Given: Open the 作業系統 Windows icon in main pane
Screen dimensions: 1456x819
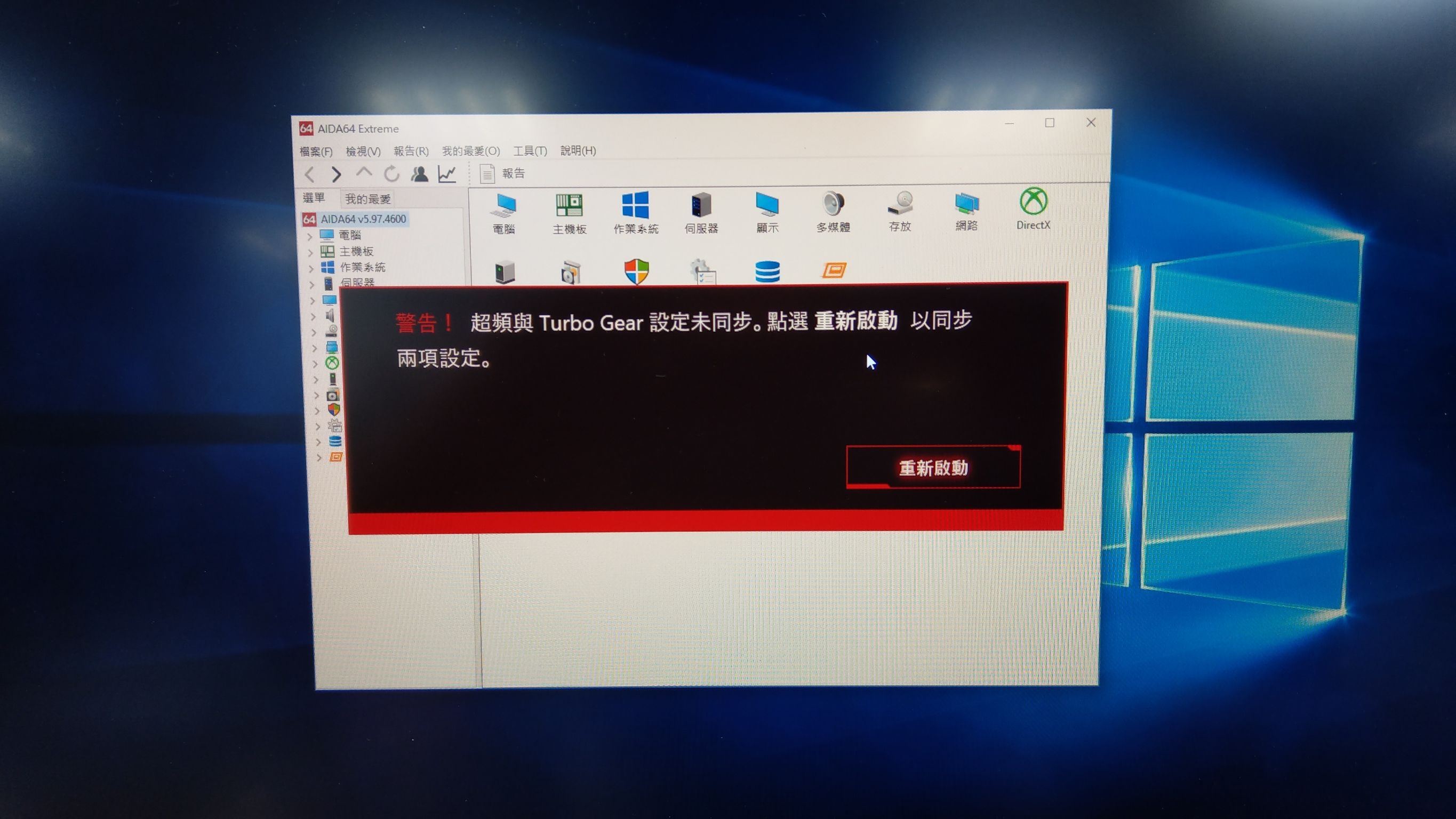Looking at the screenshot, I should click(x=636, y=213).
